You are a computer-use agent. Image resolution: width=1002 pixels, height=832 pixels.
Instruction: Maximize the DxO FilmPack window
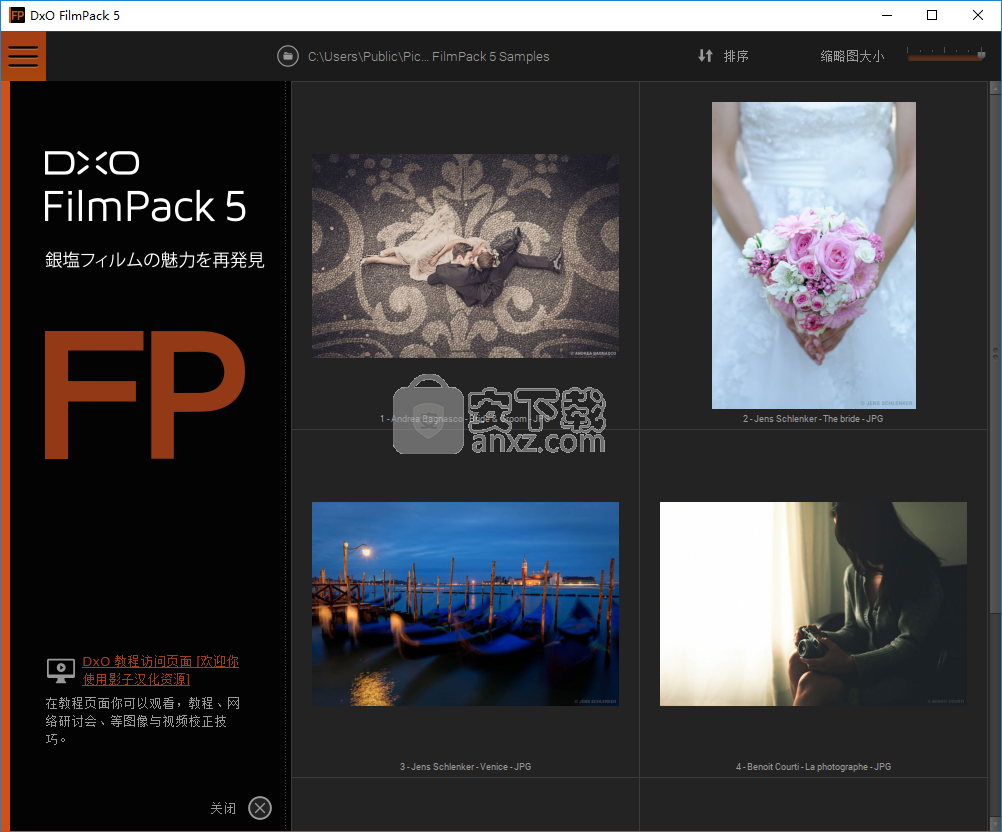(x=932, y=15)
